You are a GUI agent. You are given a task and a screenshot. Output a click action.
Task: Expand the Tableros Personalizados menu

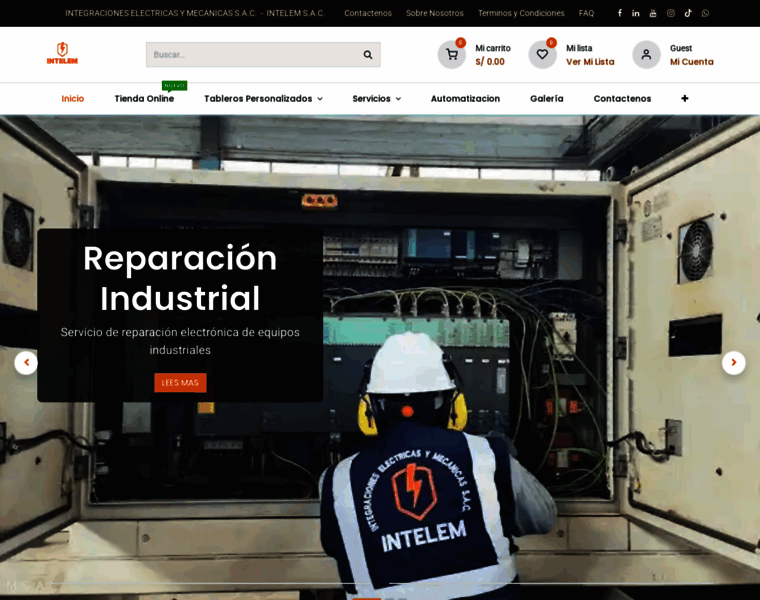pyautogui.click(x=263, y=99)
